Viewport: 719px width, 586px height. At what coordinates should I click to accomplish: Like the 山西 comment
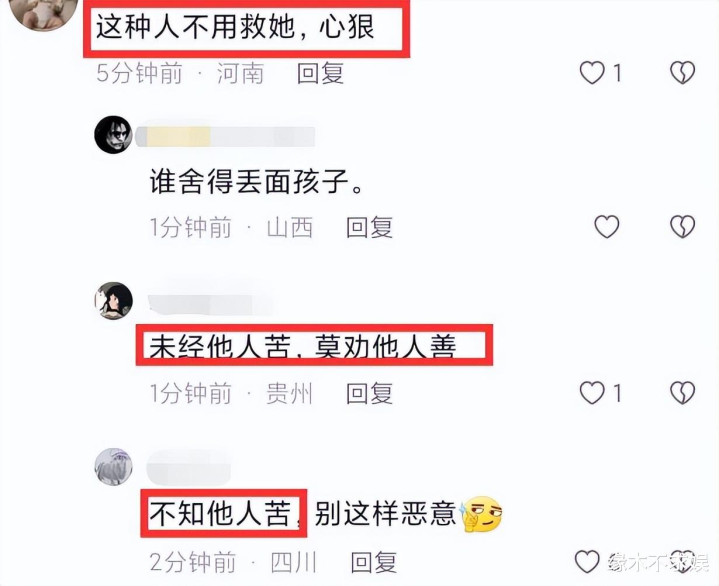tap(607, 227)
